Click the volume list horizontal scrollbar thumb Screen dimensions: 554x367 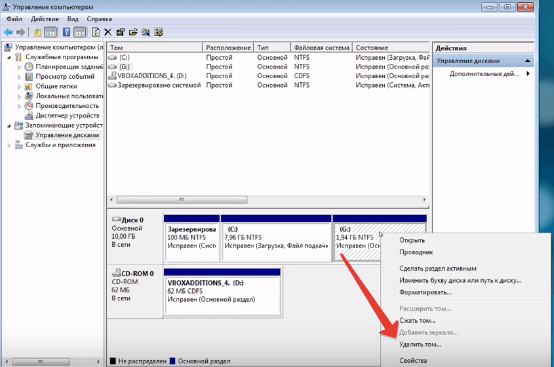(x=182, y=200)
